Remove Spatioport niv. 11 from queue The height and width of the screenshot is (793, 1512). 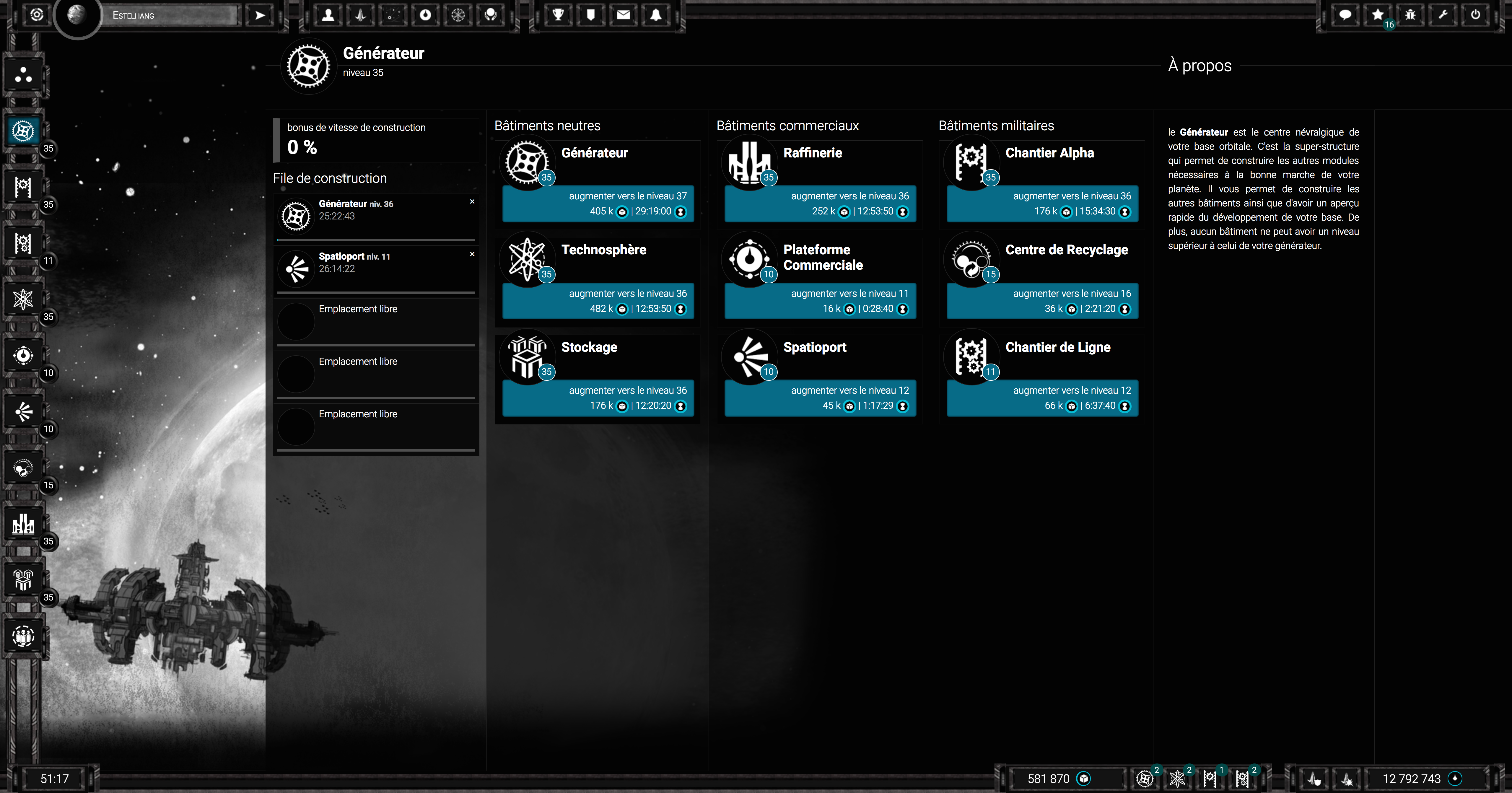472,254
